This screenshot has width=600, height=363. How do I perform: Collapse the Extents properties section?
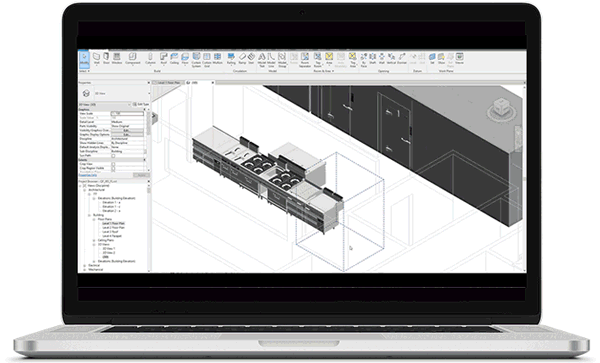click(145, 160)
